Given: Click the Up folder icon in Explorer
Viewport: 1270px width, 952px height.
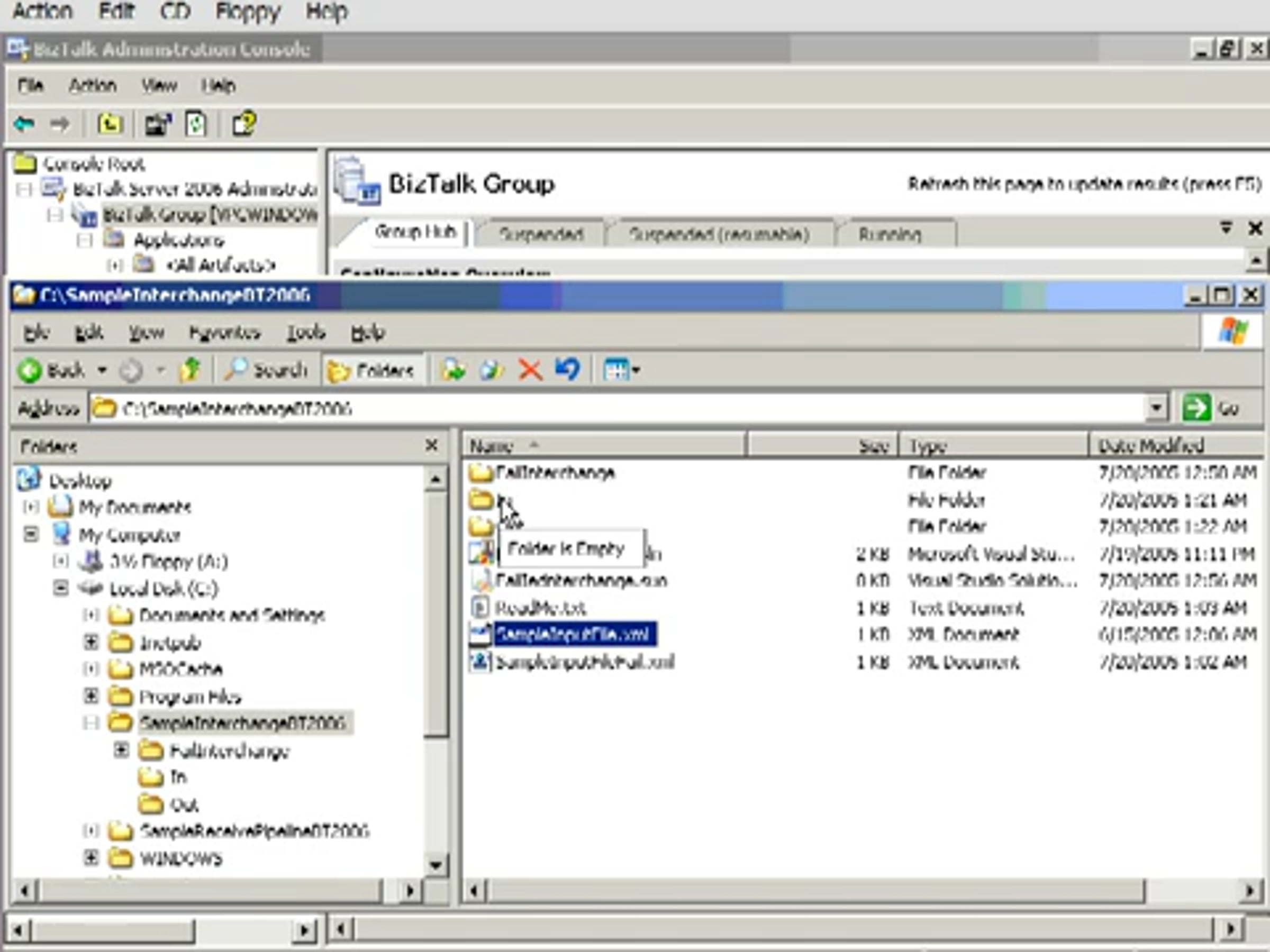Looking at the screenshot, I should pyautogui.click(x=189, y=370).
